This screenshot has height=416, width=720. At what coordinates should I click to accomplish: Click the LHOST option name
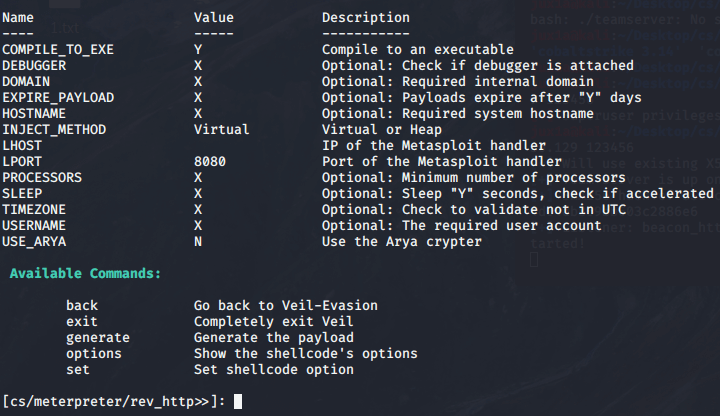(x=22, y=146)
